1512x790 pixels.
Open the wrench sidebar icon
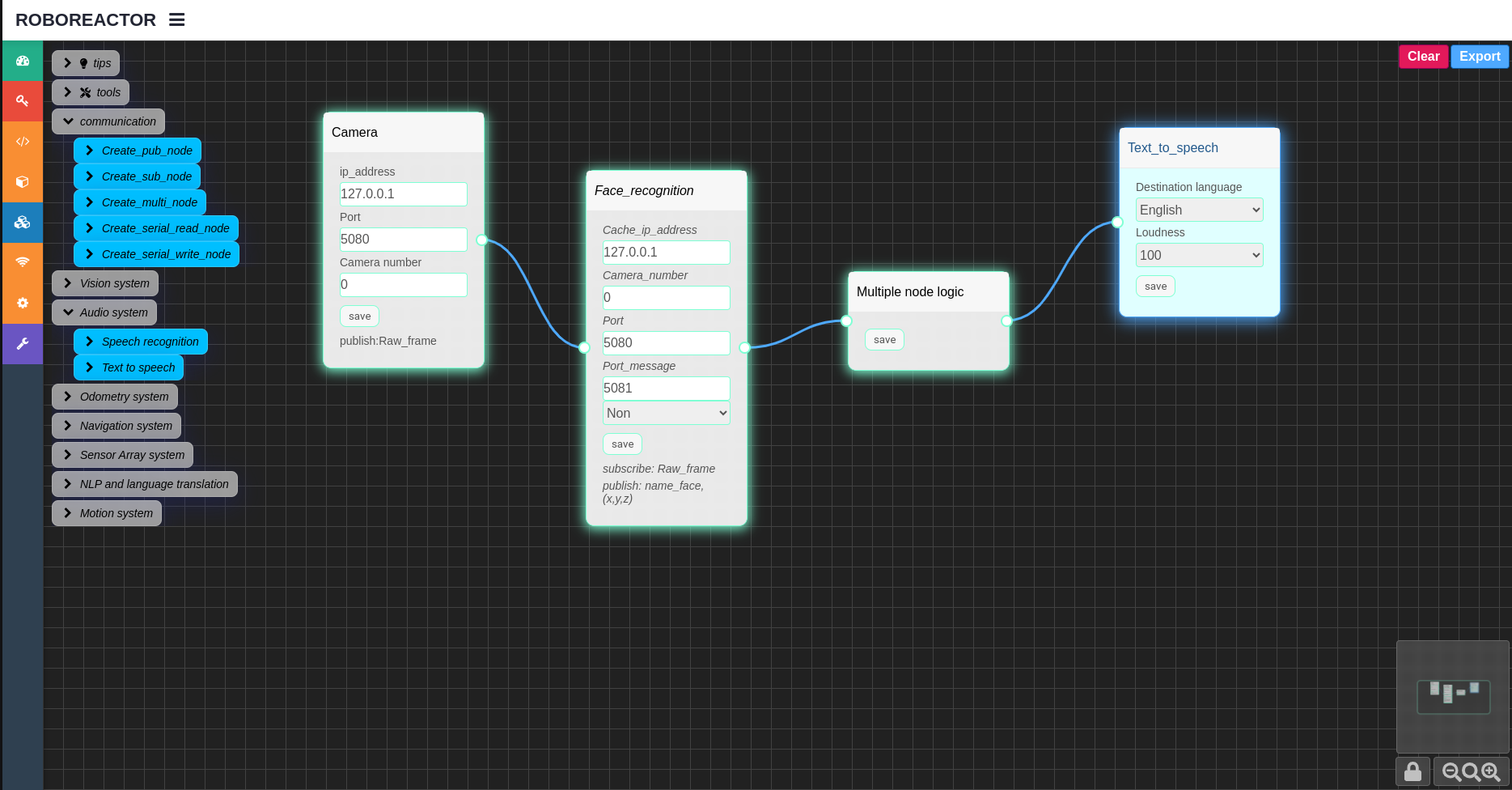click(23, 343)
